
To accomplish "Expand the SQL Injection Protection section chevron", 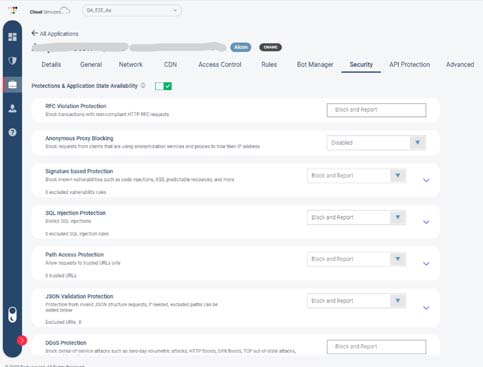I will pyautogui.click(x=426, y=222).
